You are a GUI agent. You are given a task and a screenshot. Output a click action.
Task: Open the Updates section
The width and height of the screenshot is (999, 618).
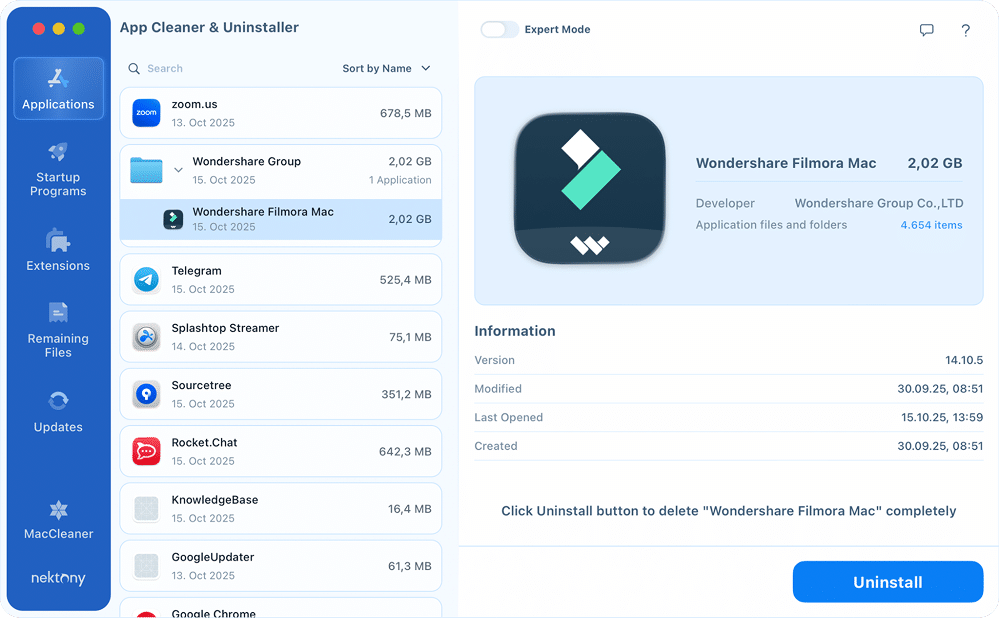(x=58, y=413)
